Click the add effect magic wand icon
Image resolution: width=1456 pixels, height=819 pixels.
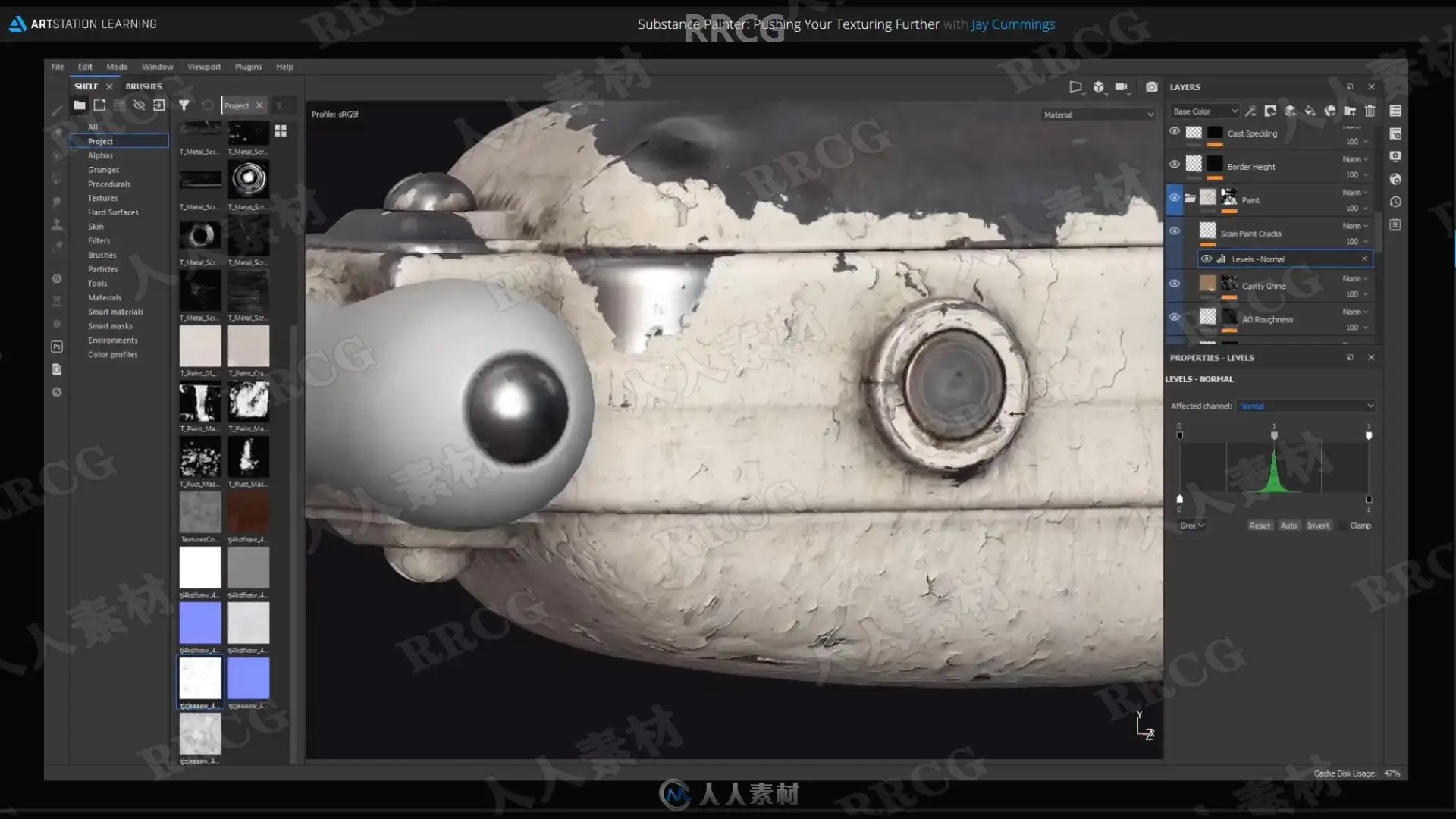[x=1250, y=111]
